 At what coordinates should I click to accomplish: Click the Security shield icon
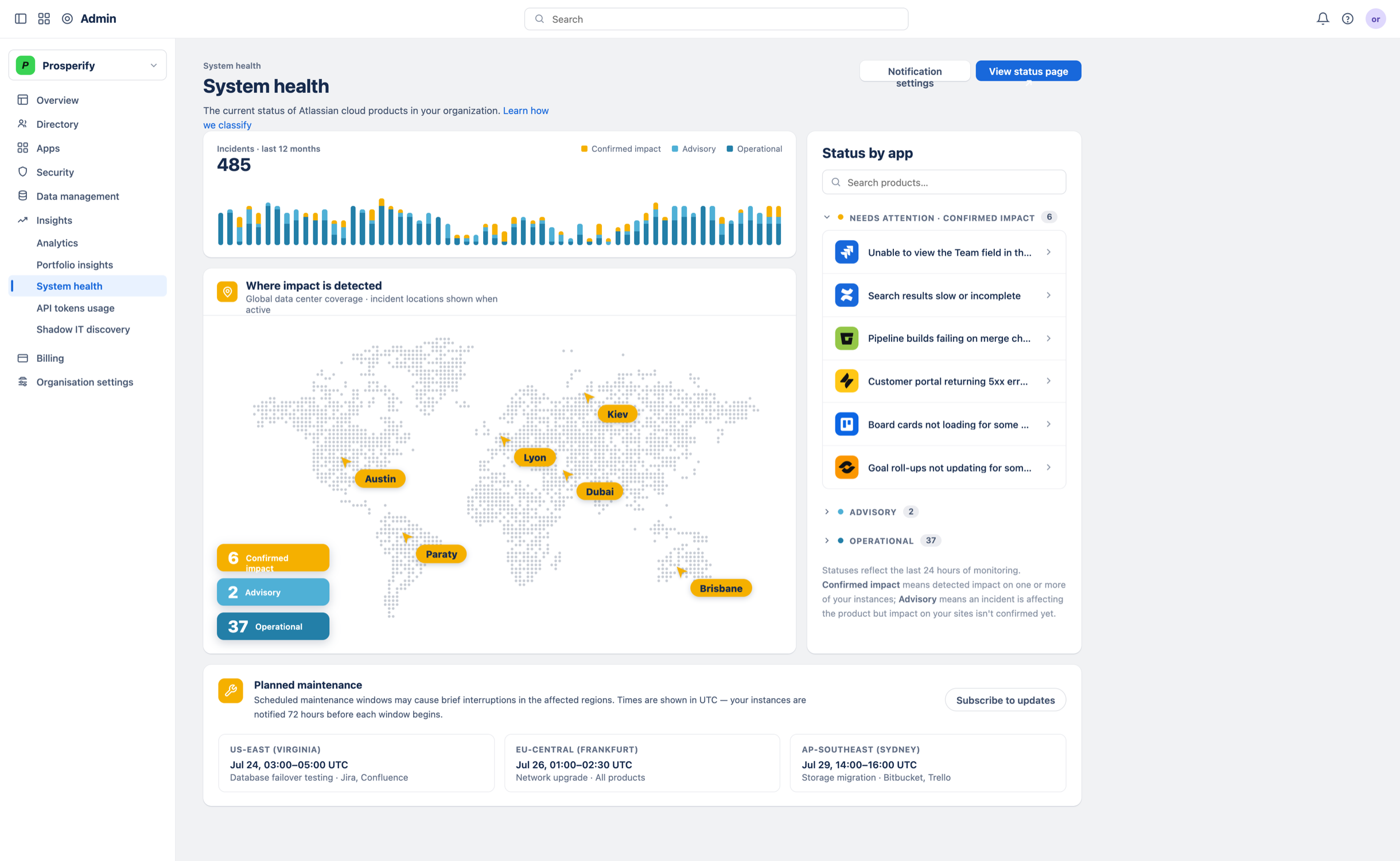23,172
